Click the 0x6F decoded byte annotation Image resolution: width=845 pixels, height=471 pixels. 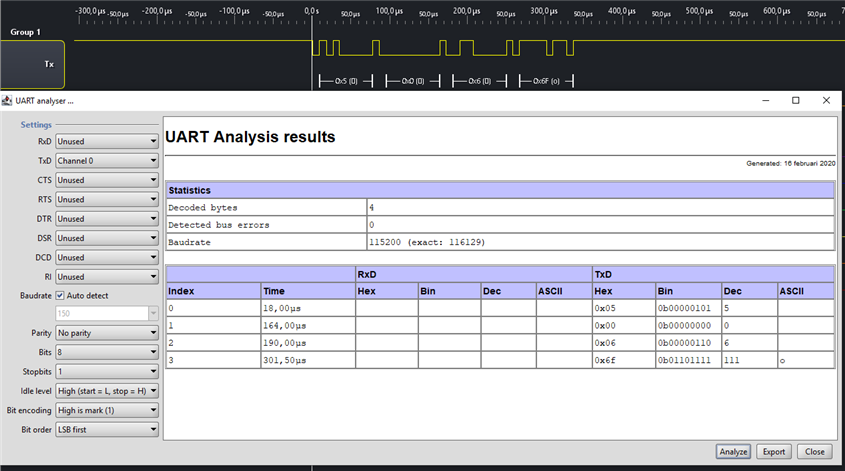[x=545, y=81]
